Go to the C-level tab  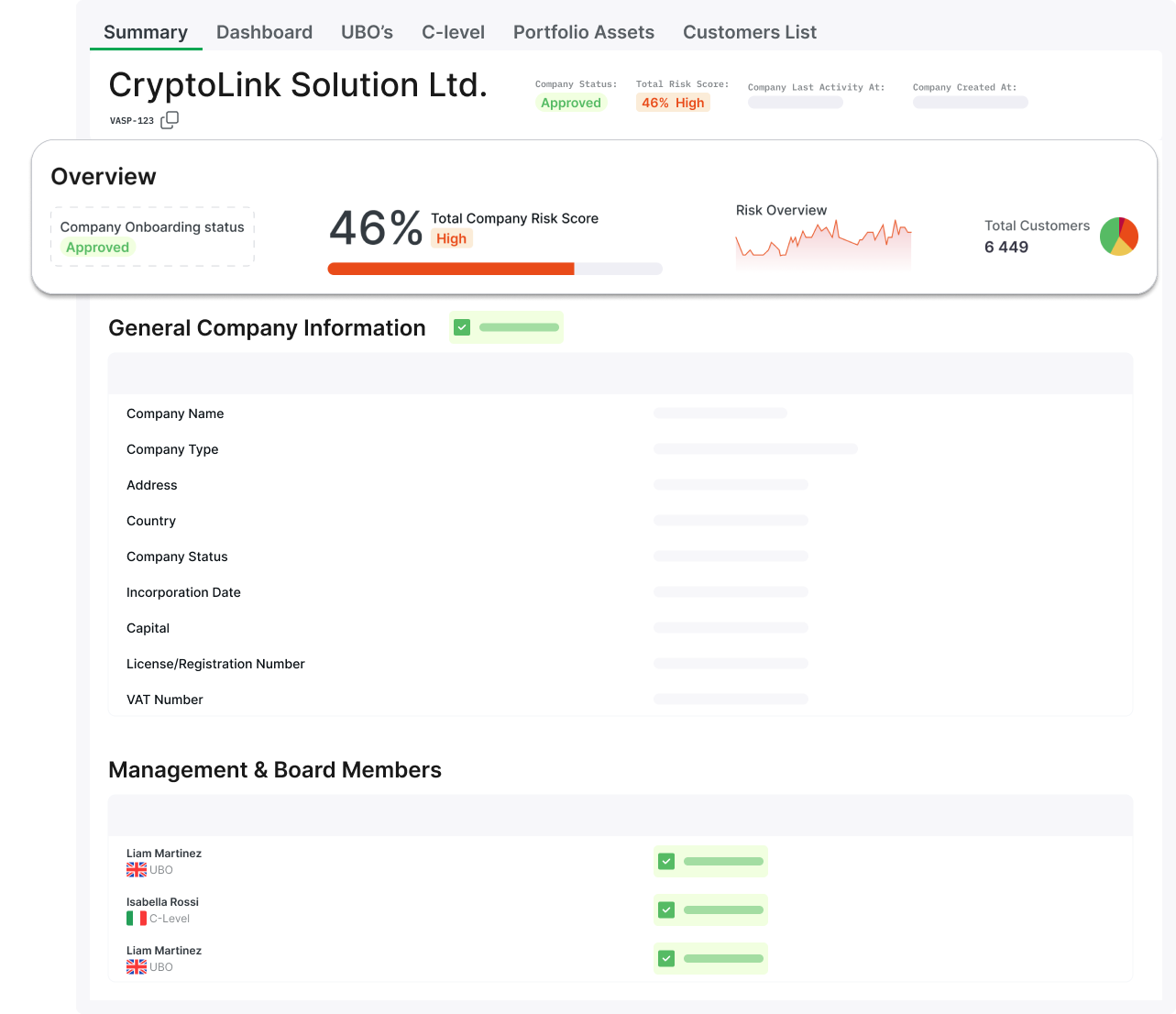click(453, 32)
